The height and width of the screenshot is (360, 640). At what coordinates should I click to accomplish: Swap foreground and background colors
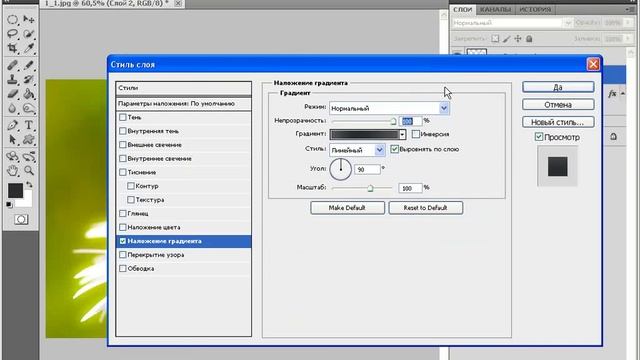click(x=29, y=185)
